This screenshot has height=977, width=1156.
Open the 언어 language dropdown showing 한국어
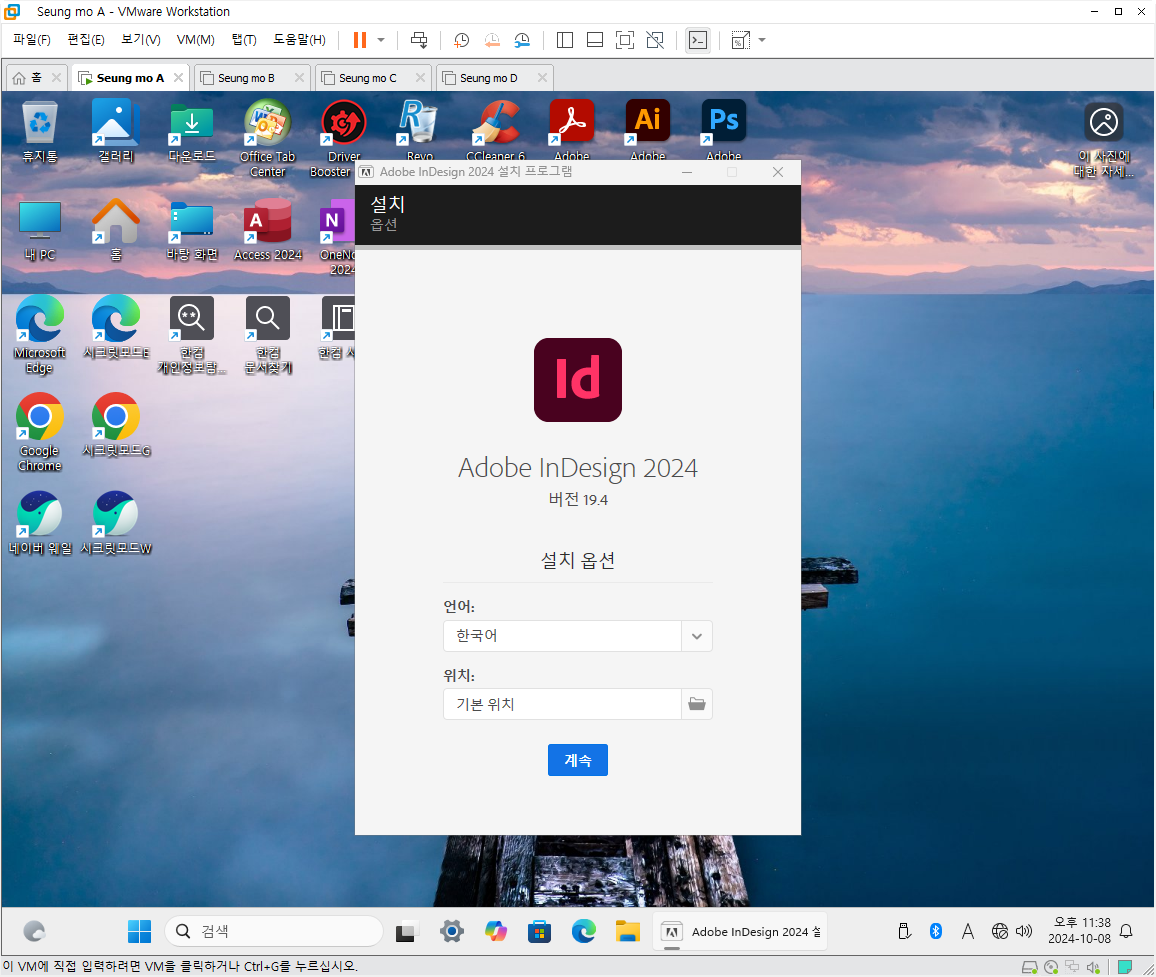[x=577, y=636]
